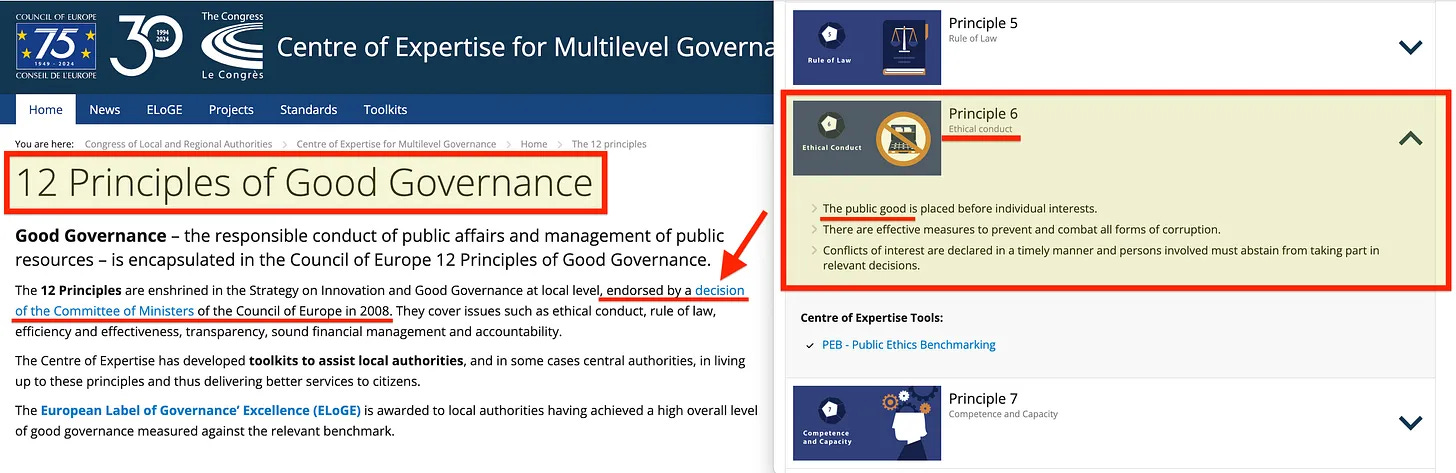This screenshot has height=473, width=1456.
Task: Go to Centre of Expertise for Multilevel Governance breadcrumb
Action: point(396,144)
